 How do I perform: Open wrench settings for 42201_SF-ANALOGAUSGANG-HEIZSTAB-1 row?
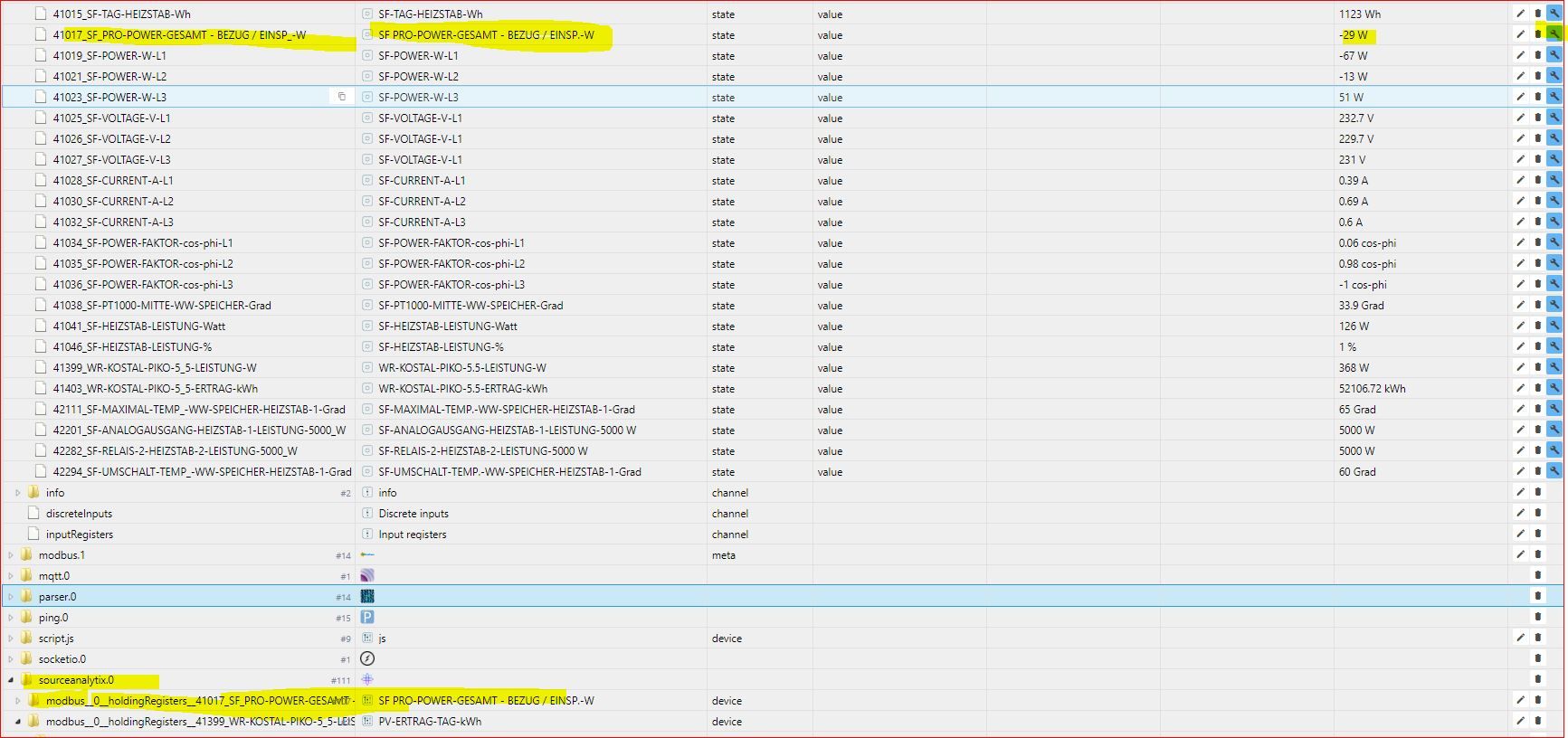click(1554, 430)
